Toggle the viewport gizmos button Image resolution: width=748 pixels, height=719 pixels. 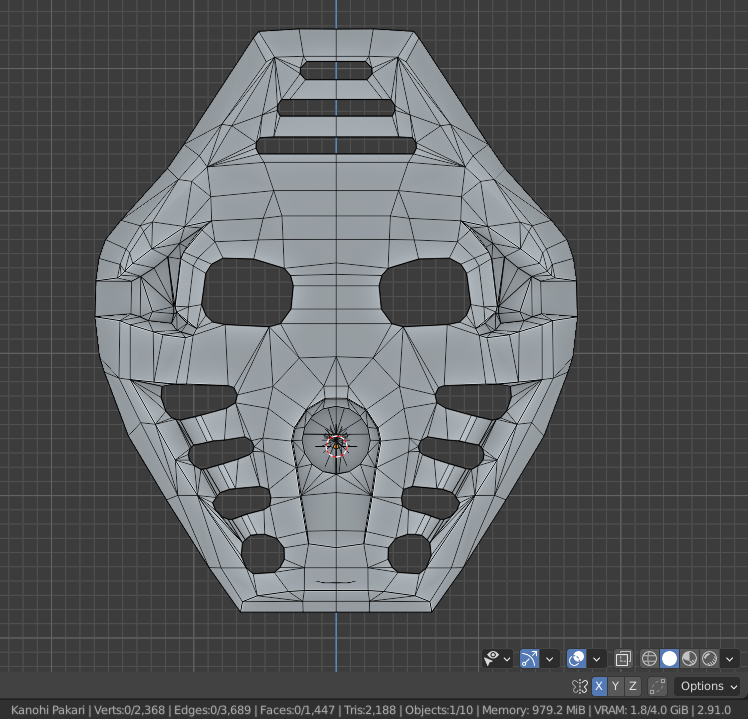click(529, 659)
